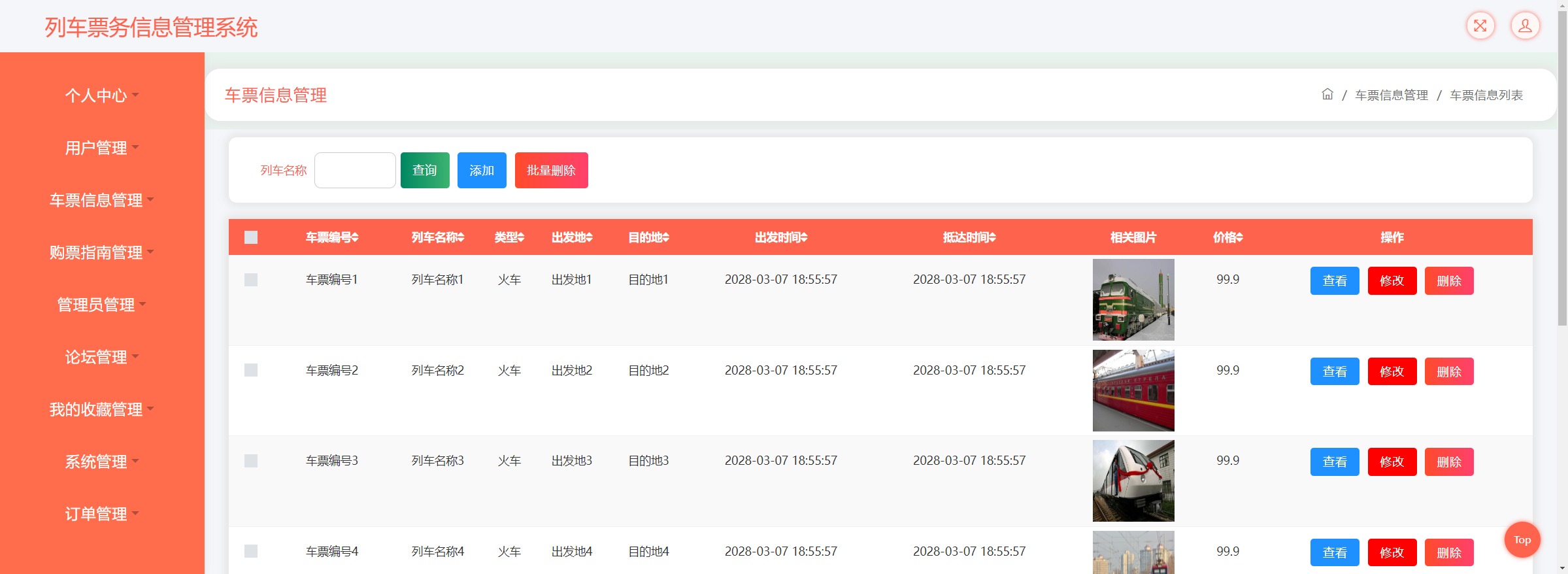1568x574 pixels.
Task: Open the red train thumbnail of 车票编号2
Action: coord(1133,390)
